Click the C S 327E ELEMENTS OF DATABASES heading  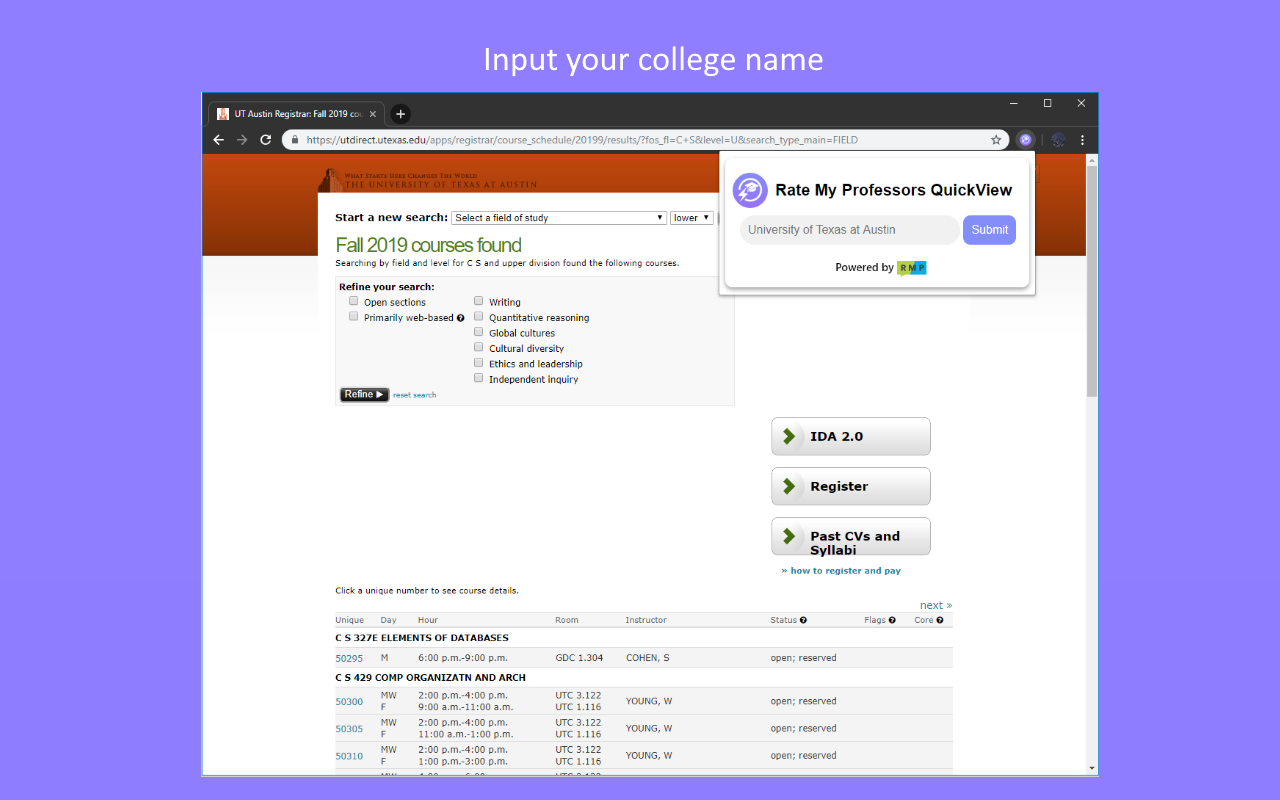(x=422, y=638)
